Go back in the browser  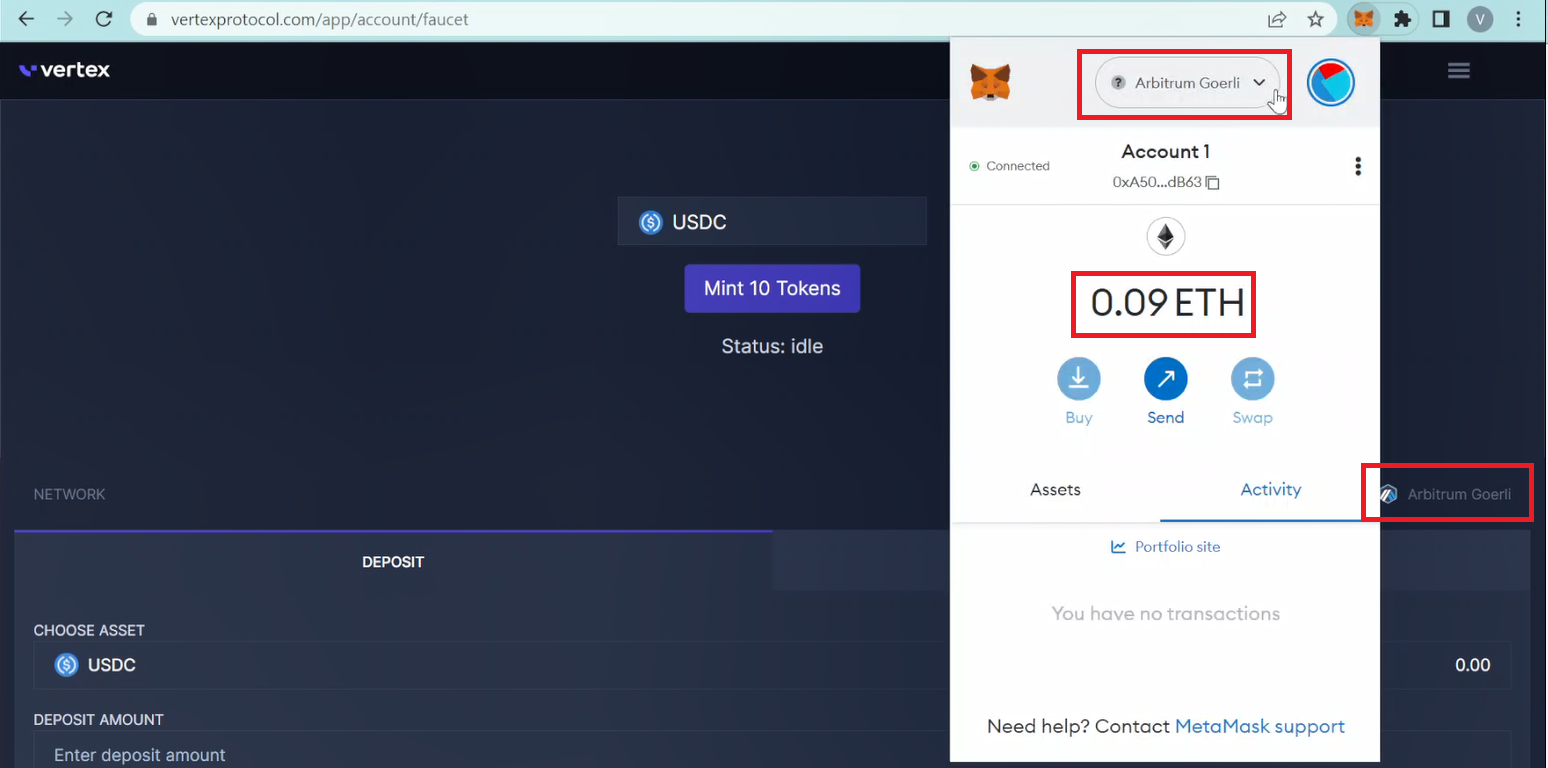pos(27,19)
